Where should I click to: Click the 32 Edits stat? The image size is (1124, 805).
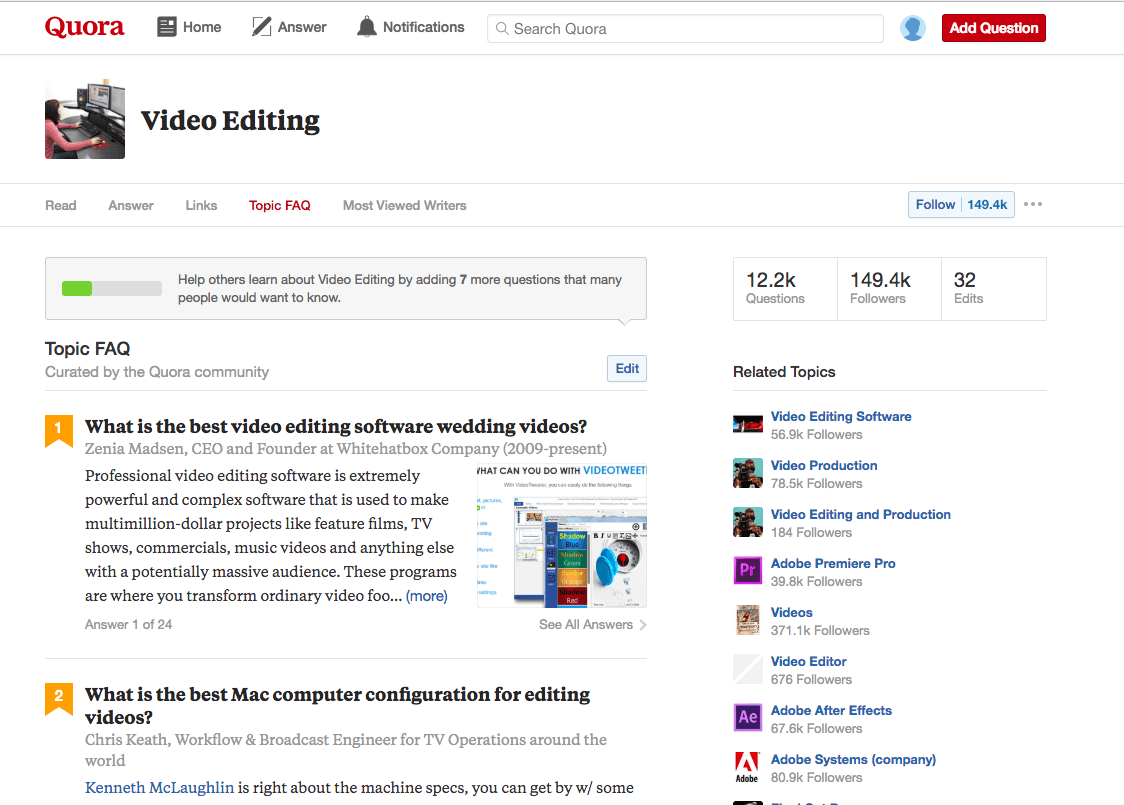(x=994, y=288)
